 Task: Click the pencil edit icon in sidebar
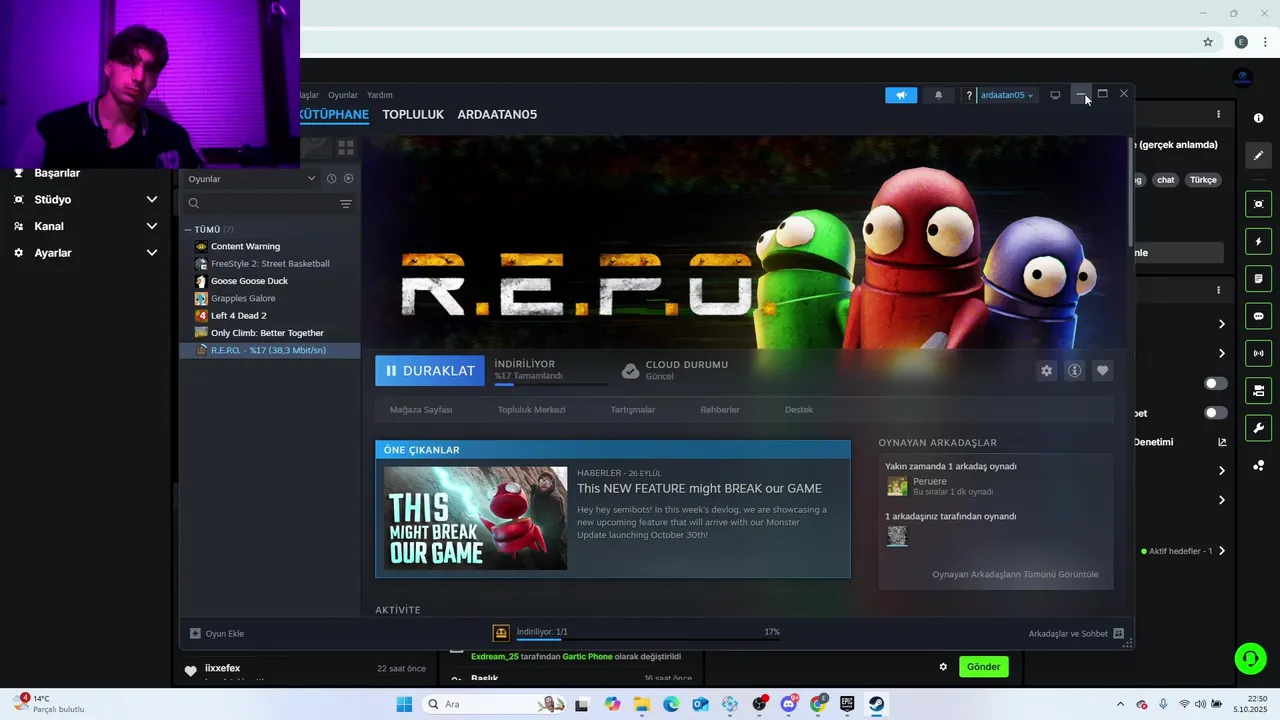click(x=1258, y=155)
